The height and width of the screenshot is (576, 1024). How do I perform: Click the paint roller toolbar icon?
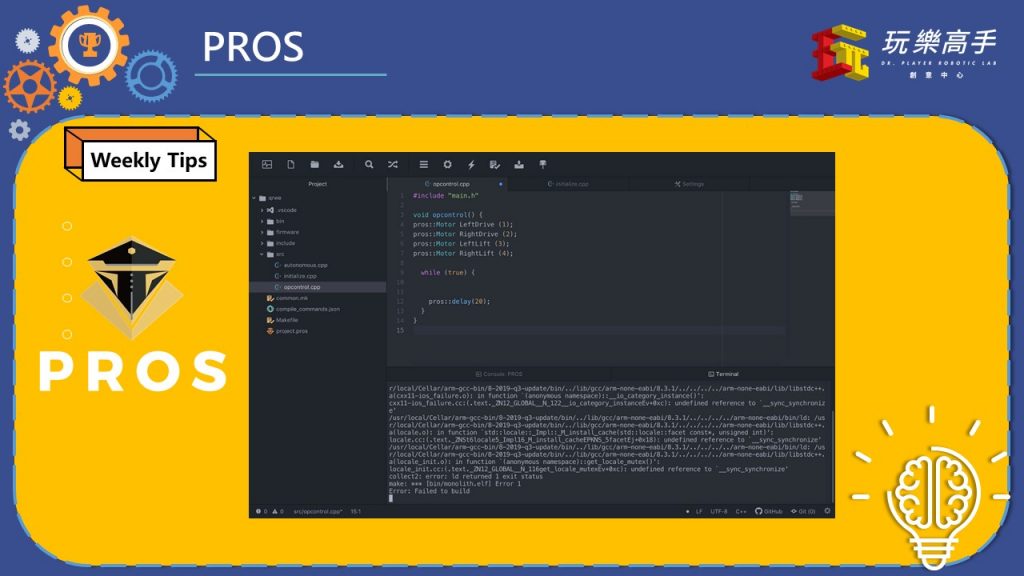tap(543, 165)
